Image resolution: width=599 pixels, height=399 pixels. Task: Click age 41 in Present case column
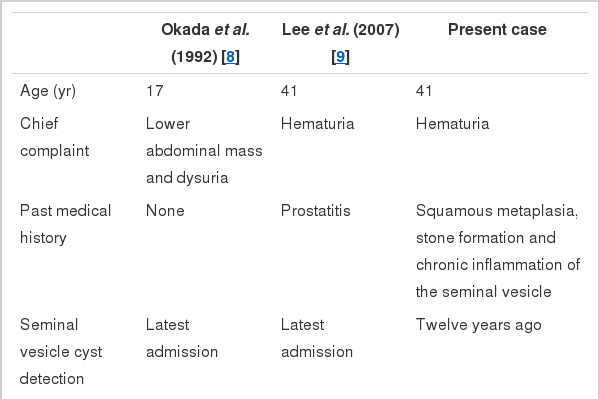[424, 91]
